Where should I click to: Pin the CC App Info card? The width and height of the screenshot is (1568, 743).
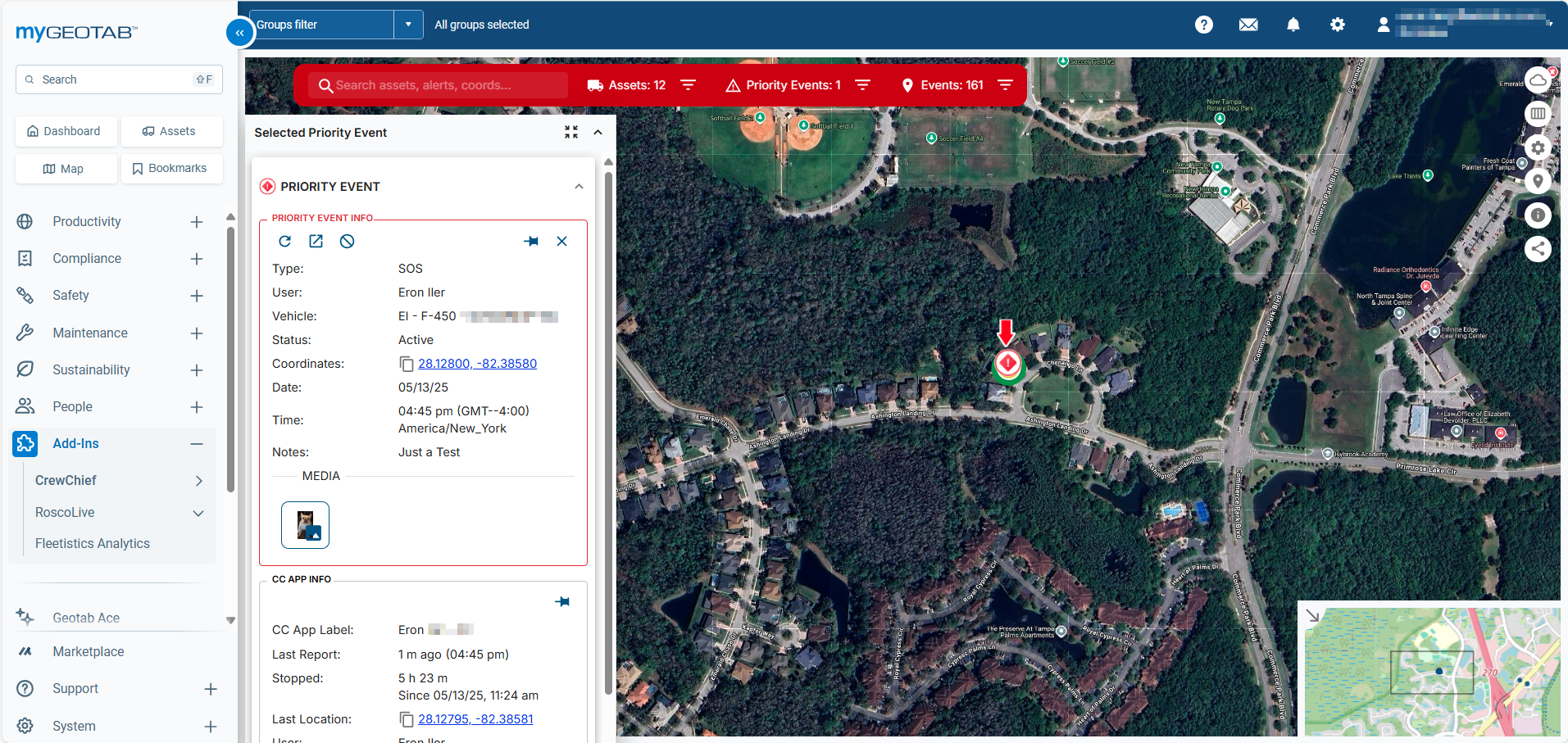(x=562, y=601)
